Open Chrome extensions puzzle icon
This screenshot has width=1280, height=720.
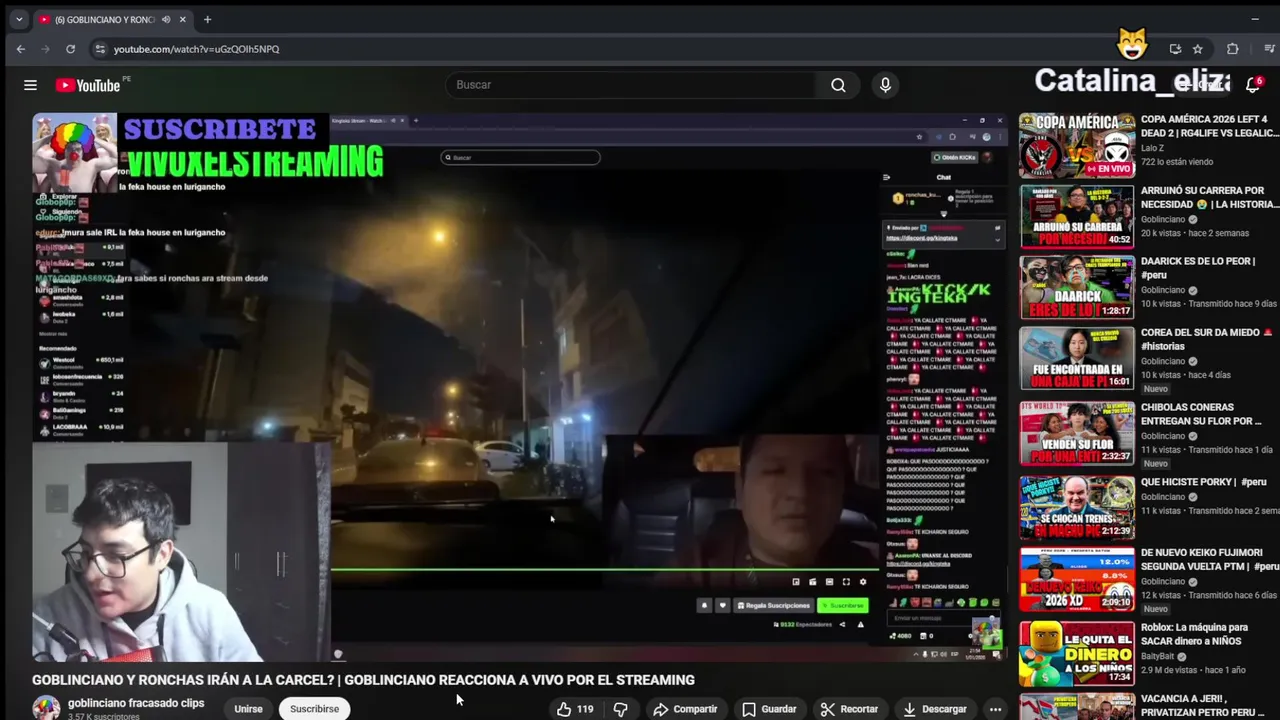[1232, 49]
